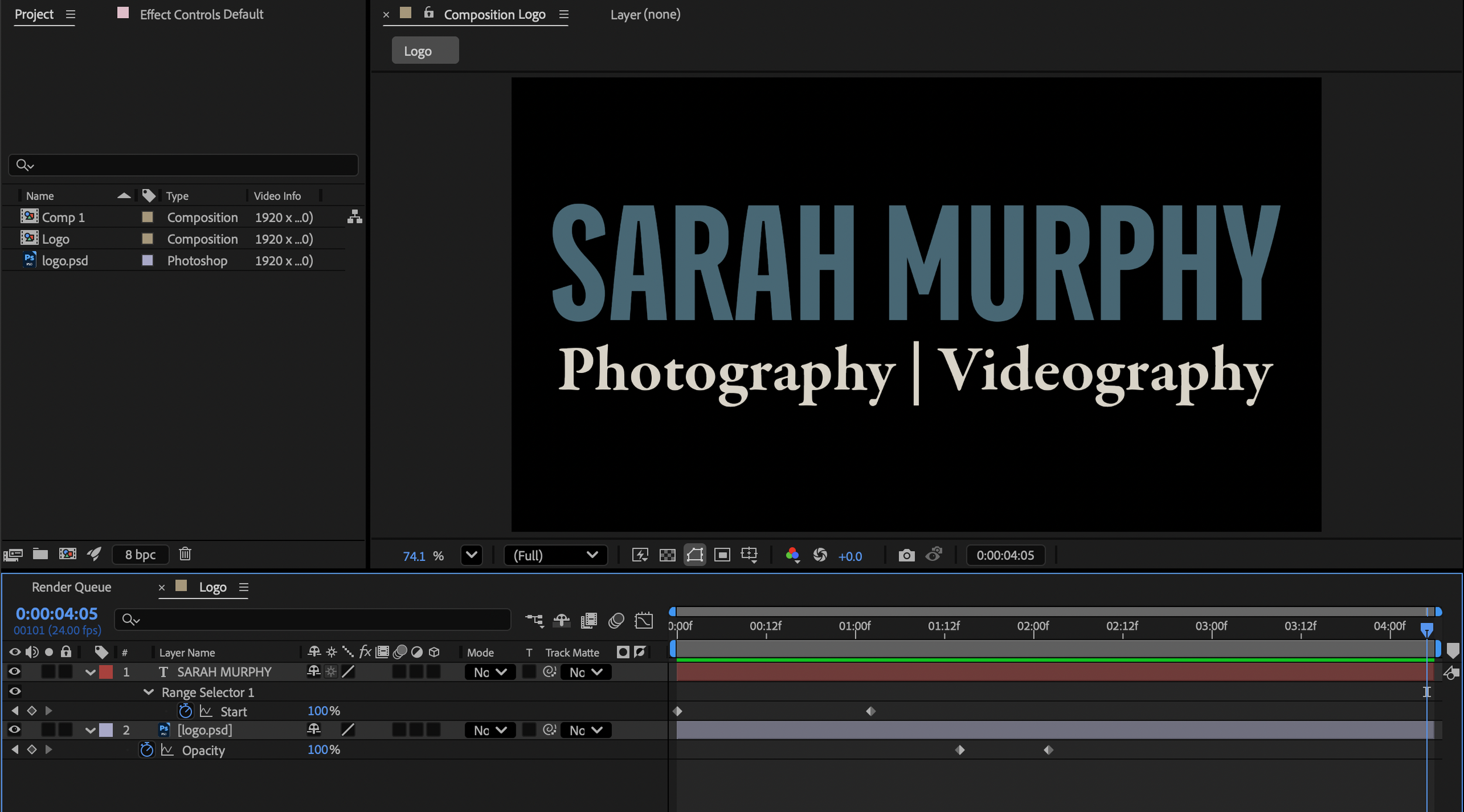This screenshot has width=1464, height=812.
Task: Toggle the transparency grid icon
Action: pyautogui.click(x=667, y=555)
